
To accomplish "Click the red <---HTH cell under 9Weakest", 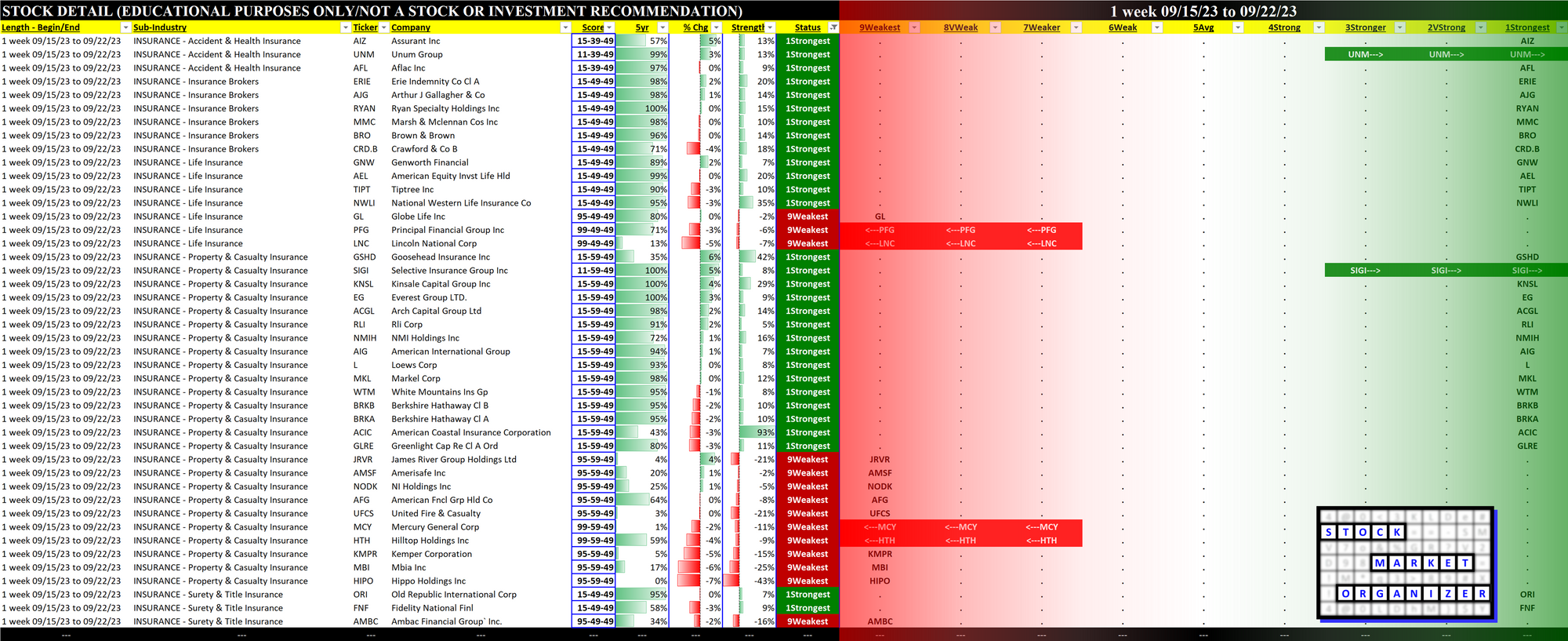I will click(x=880, y=541).
